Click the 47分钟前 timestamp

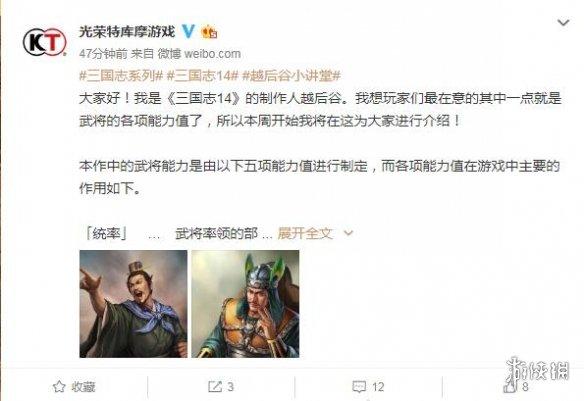103,54
